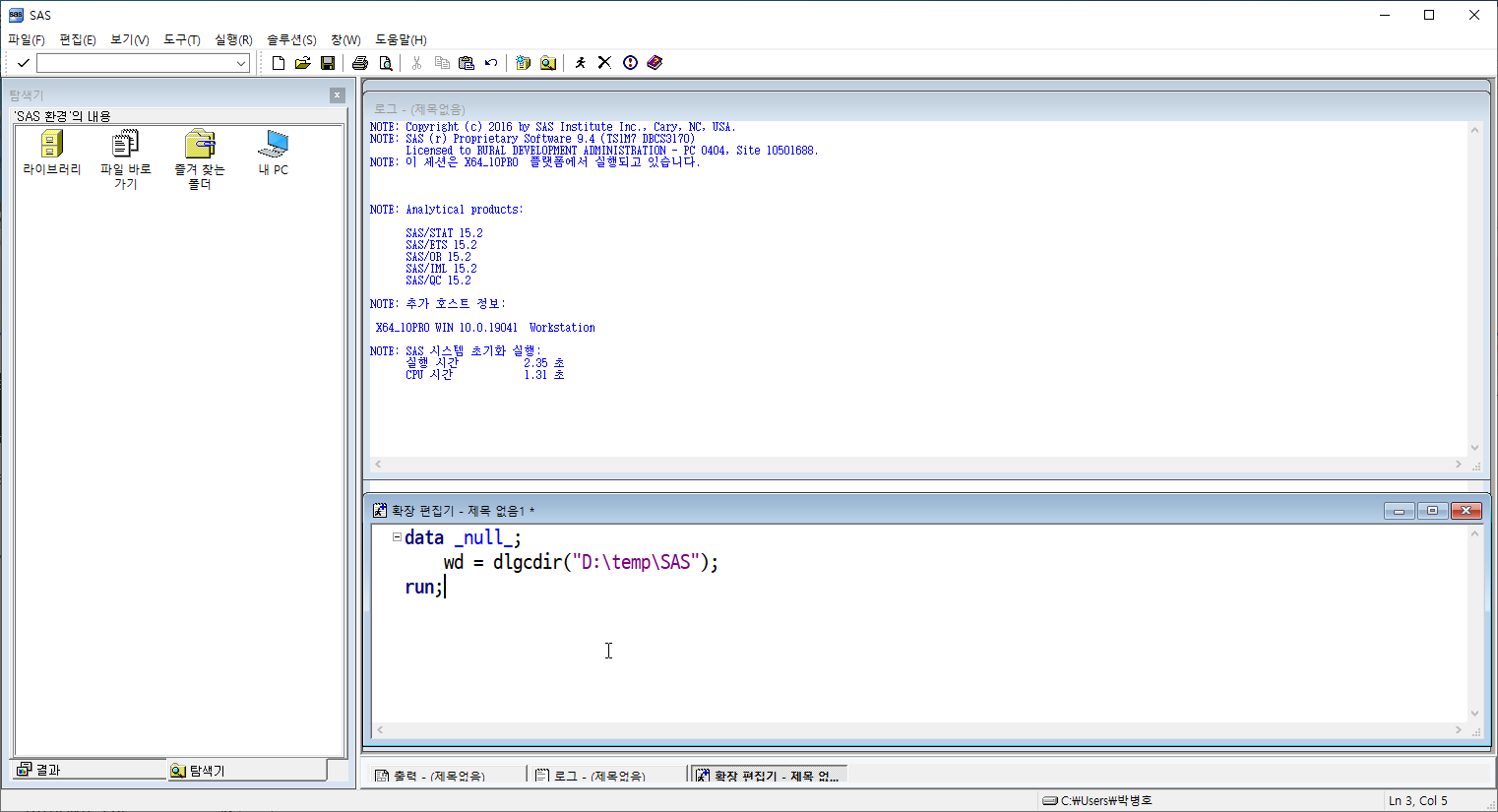The height and width of the screenshot is (812, 1498).
Task: Click the 로그 - (제목없음) title bar
Action: click(925, 108)
